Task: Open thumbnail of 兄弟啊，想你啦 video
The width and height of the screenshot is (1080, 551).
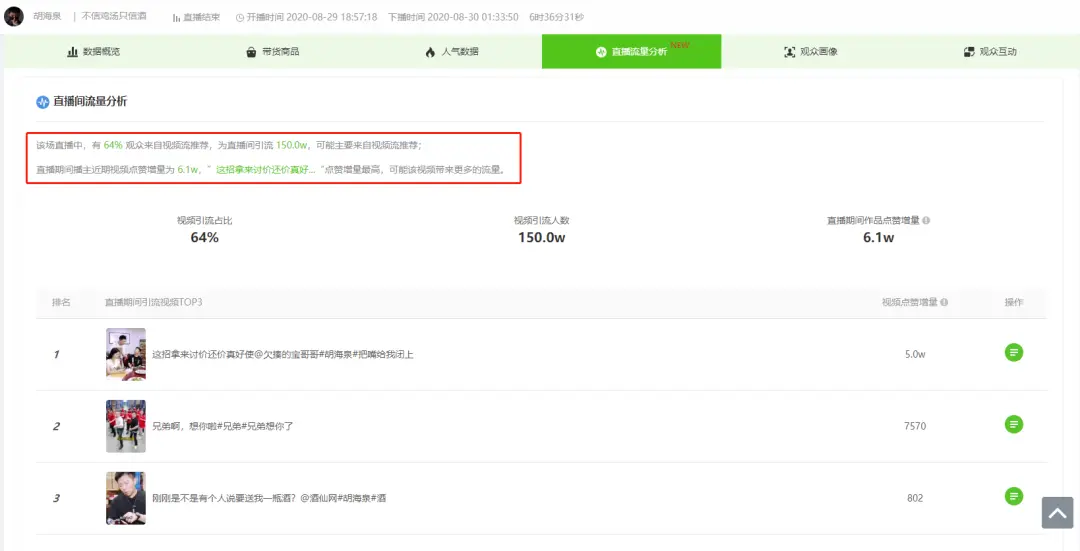Action: (125, 426)
